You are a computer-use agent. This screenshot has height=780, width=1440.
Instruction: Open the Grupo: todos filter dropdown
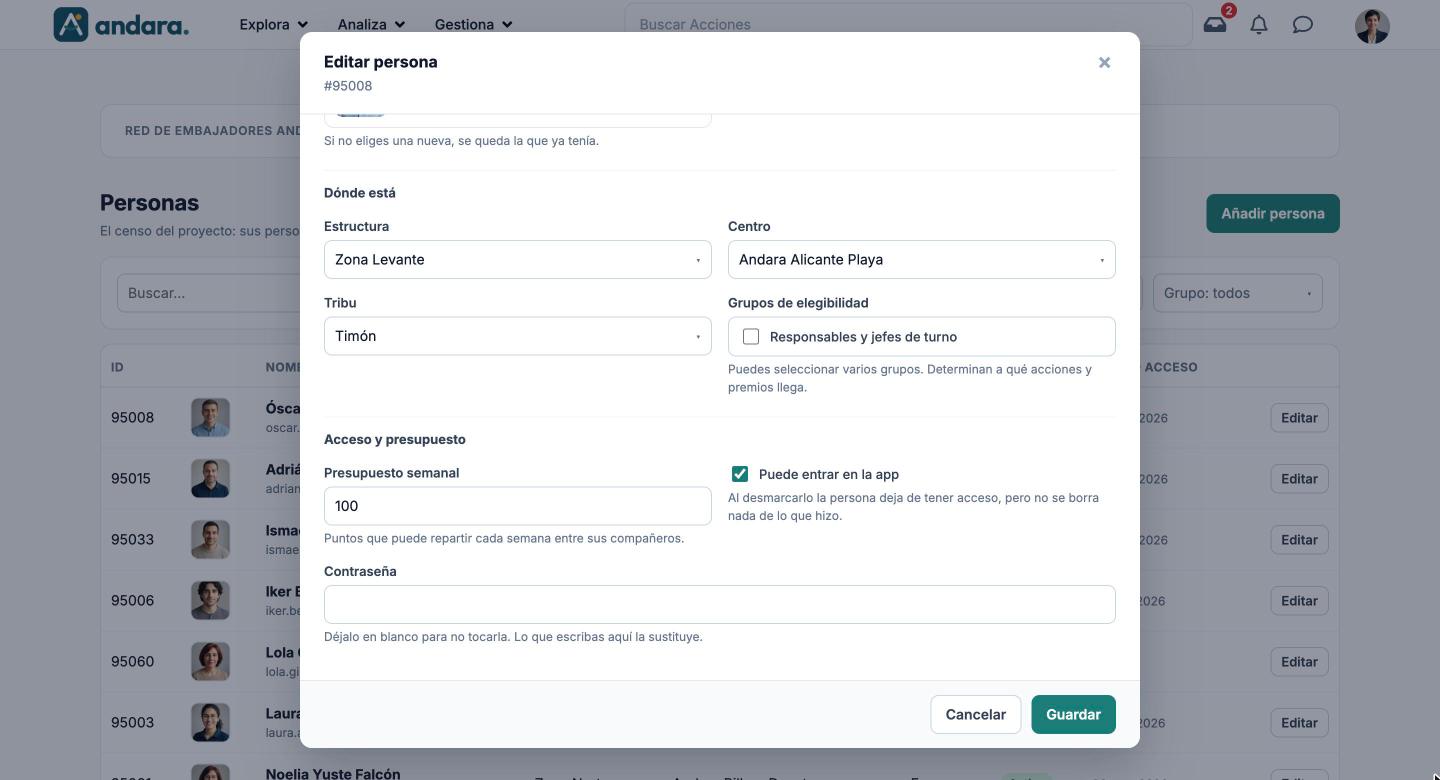tap(1238, 293)
